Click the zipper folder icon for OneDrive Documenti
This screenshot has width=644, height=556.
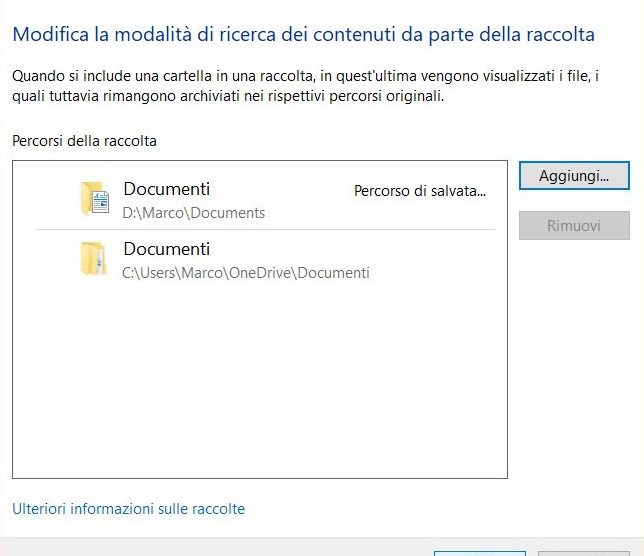94,259
